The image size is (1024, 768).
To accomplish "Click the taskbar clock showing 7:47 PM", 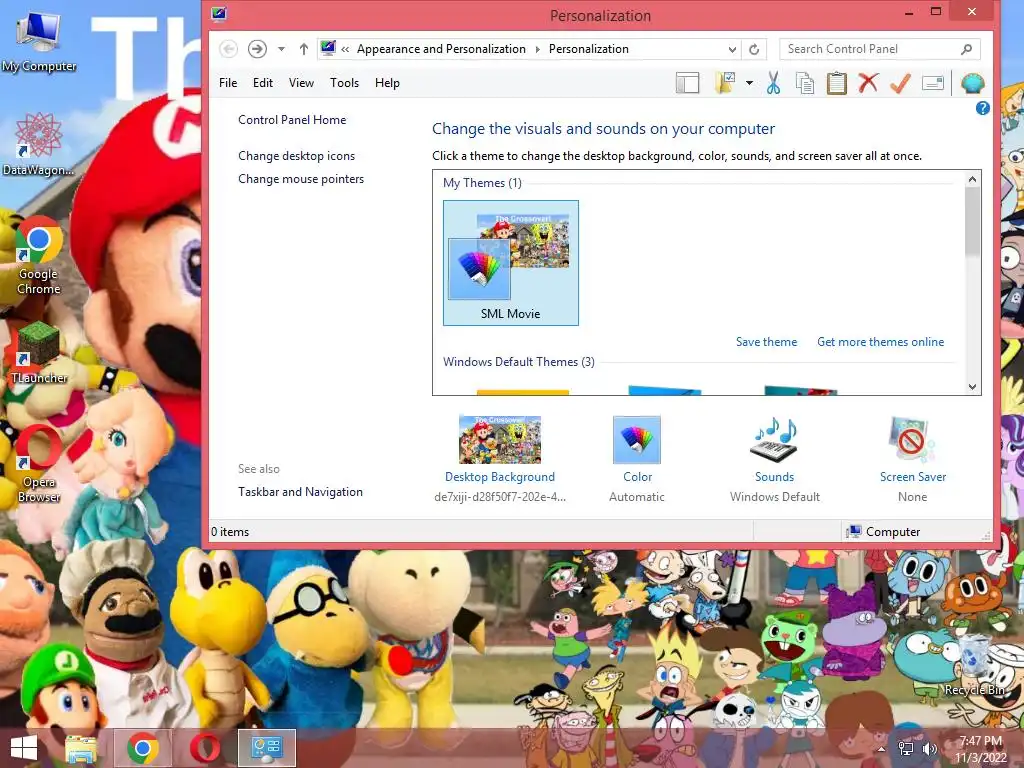I will [x=980, y=749].
